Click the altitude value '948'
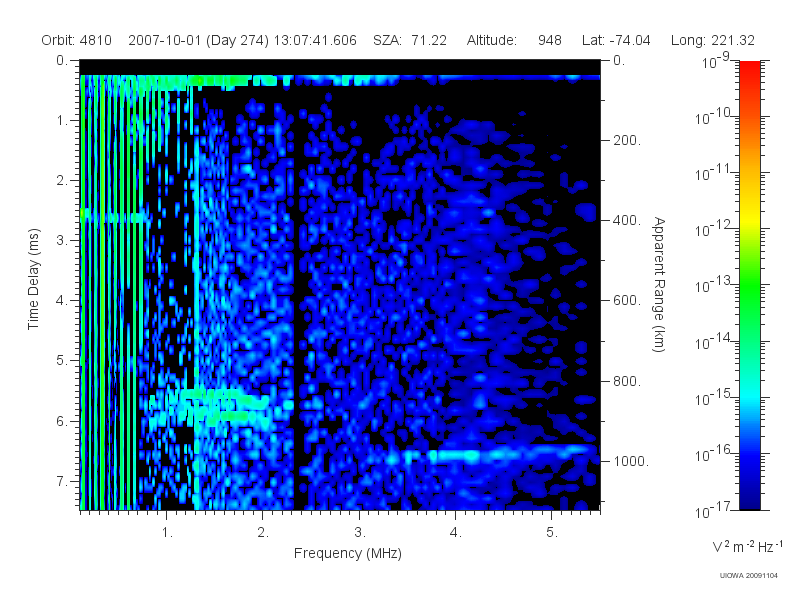Screen dimensions: 800x600 coord(549,40)
